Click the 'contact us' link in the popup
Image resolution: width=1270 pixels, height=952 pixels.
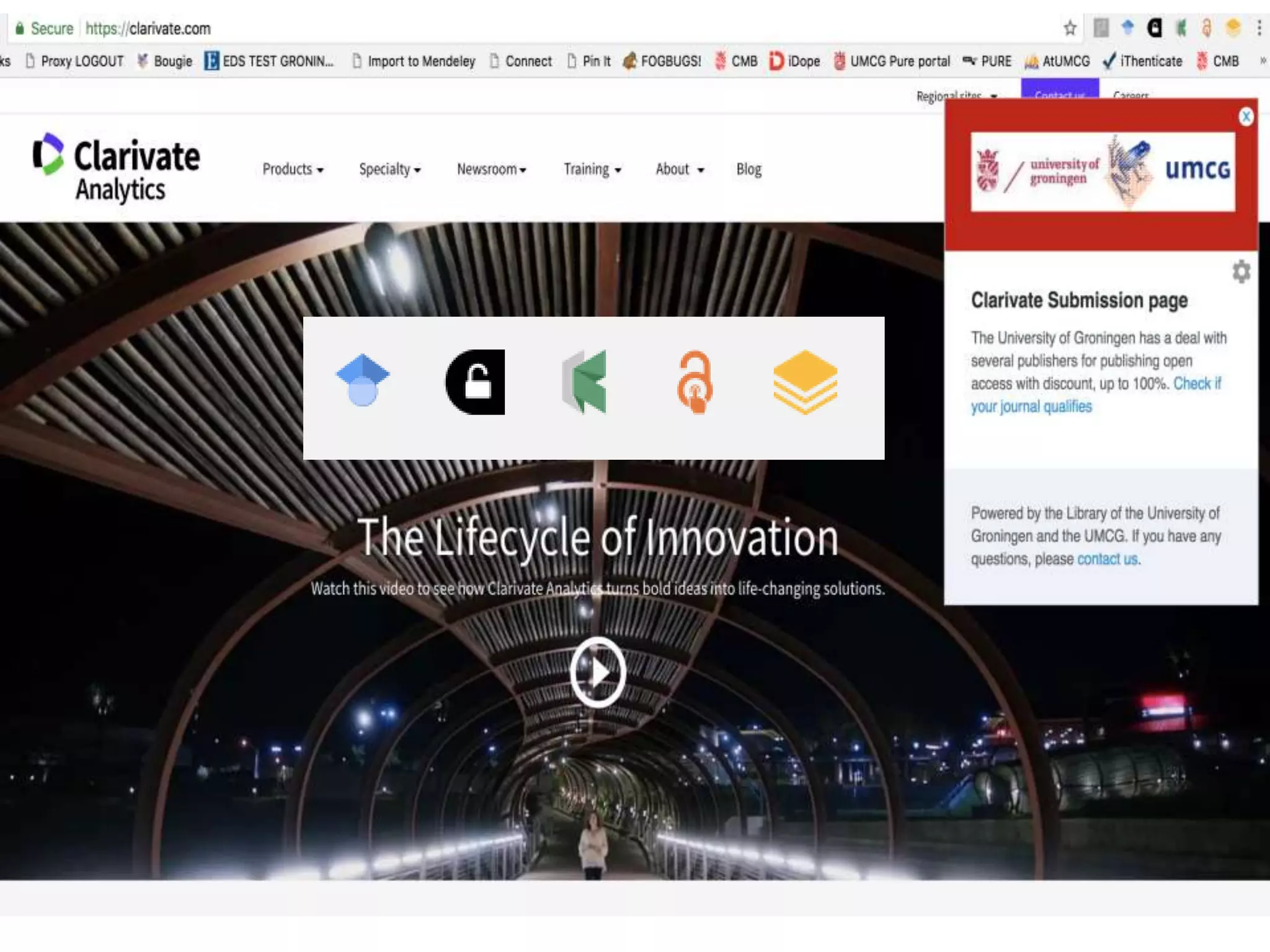1108,559
